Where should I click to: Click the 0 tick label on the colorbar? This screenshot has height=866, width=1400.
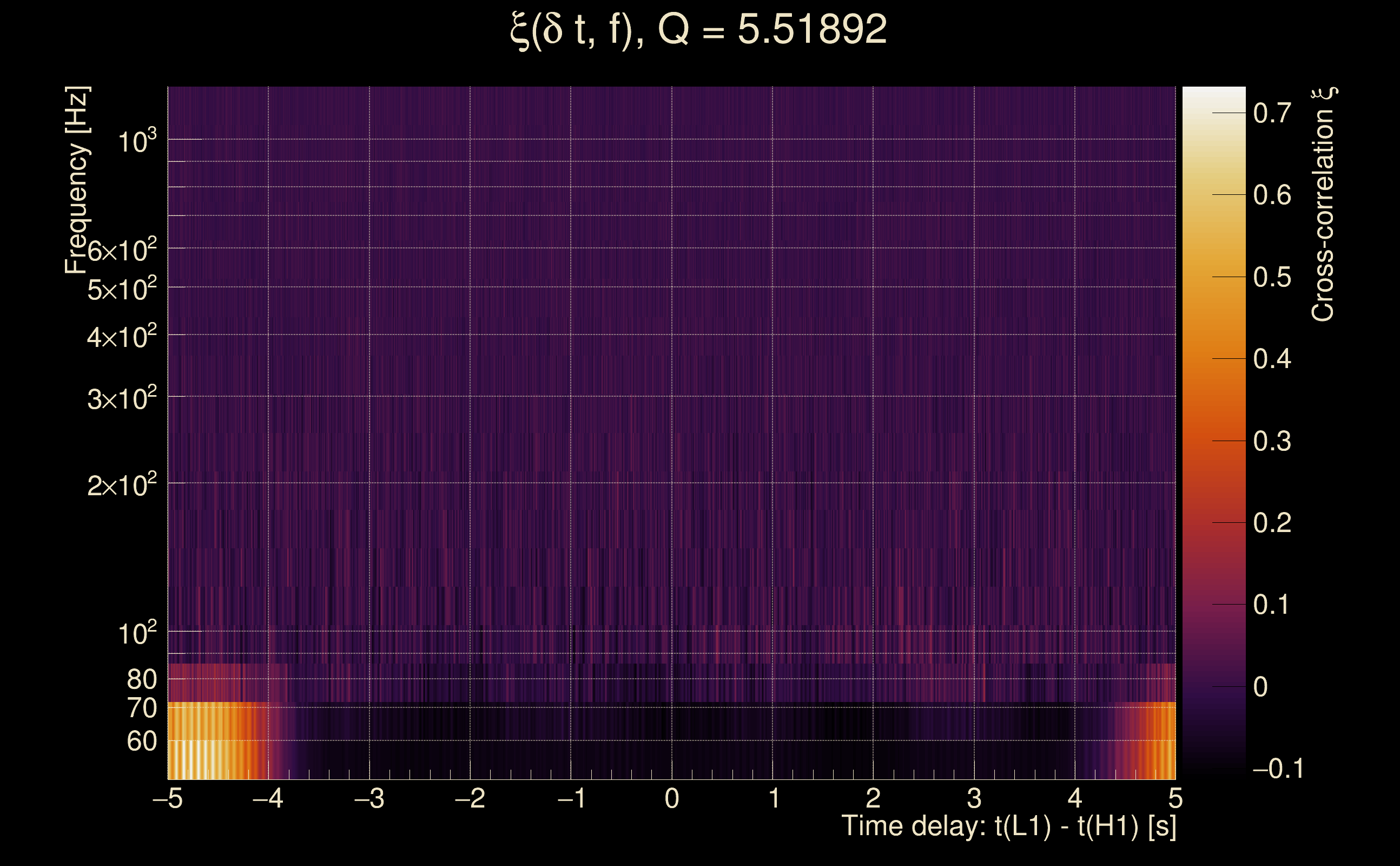[1260, 687]
